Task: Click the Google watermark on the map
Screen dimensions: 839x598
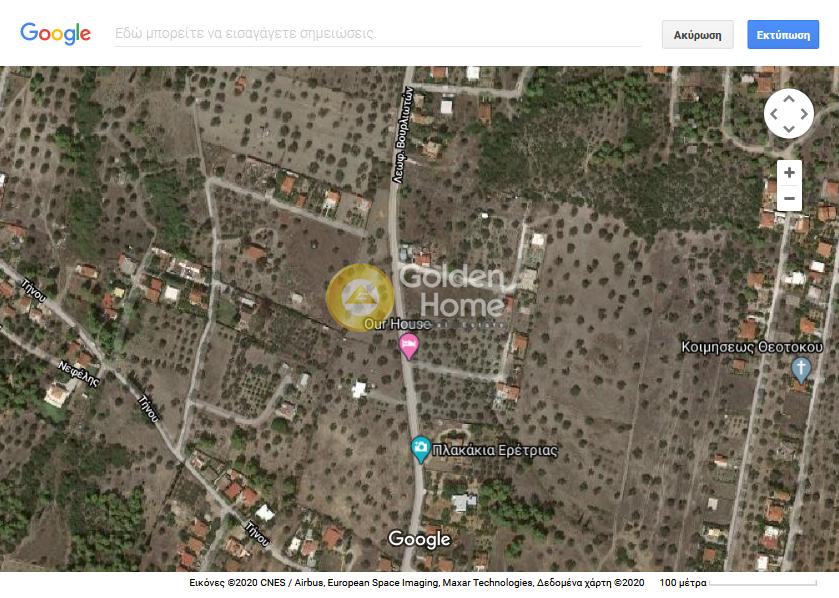Action: 420,539
